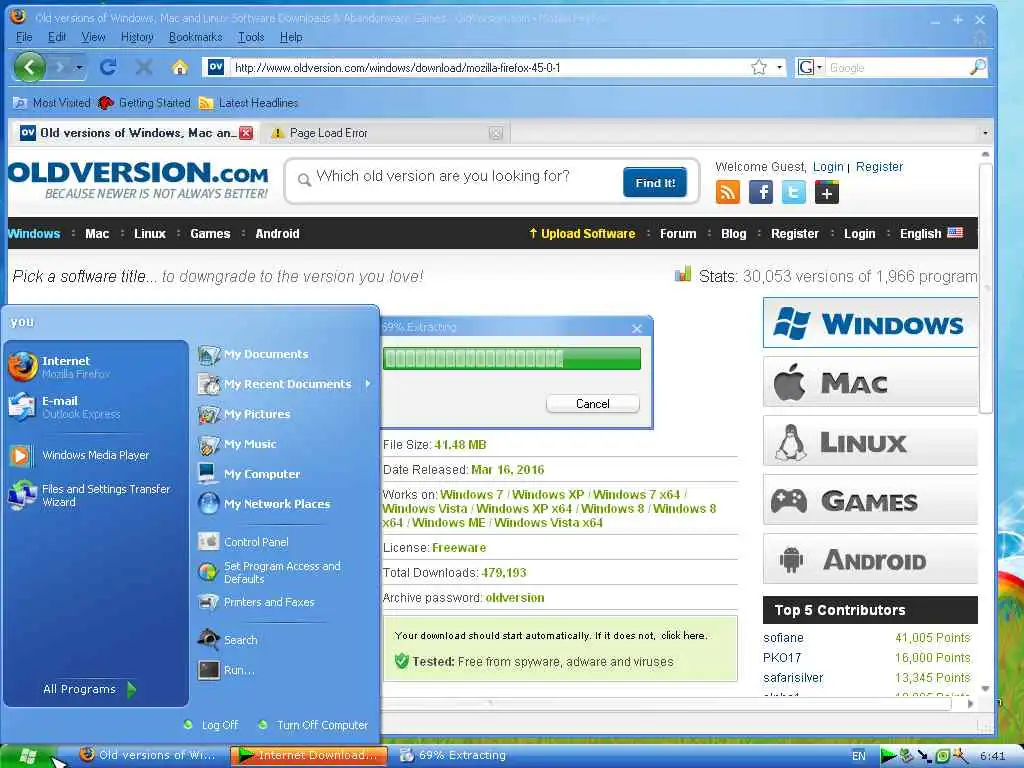Click the black plus share icon
The width and height of the screenshot is (1024, 768).
pyautogui.click(x=826, y=193)
